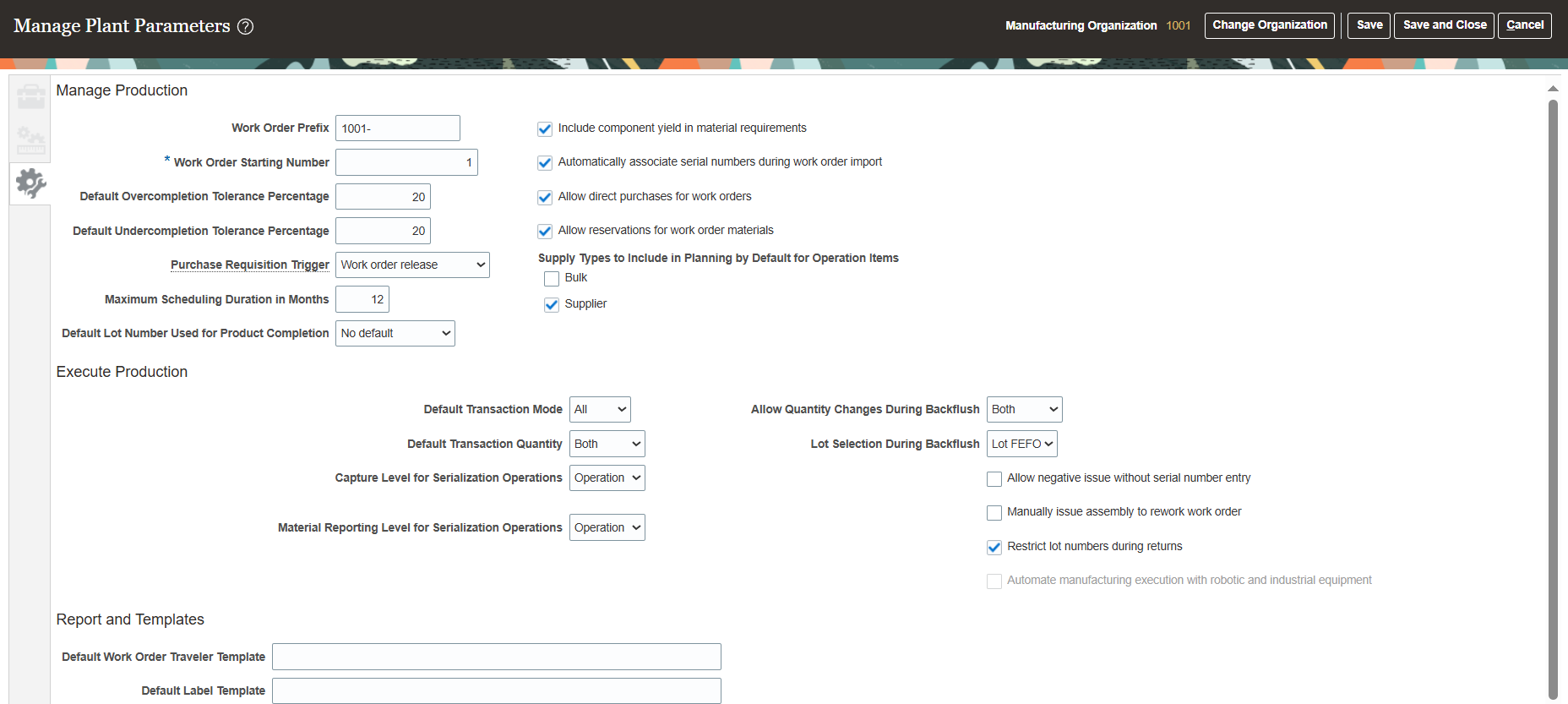Open the Purchase Requisition Trigger dropdown
The image size is (1568, 704).
click(412, 265)
